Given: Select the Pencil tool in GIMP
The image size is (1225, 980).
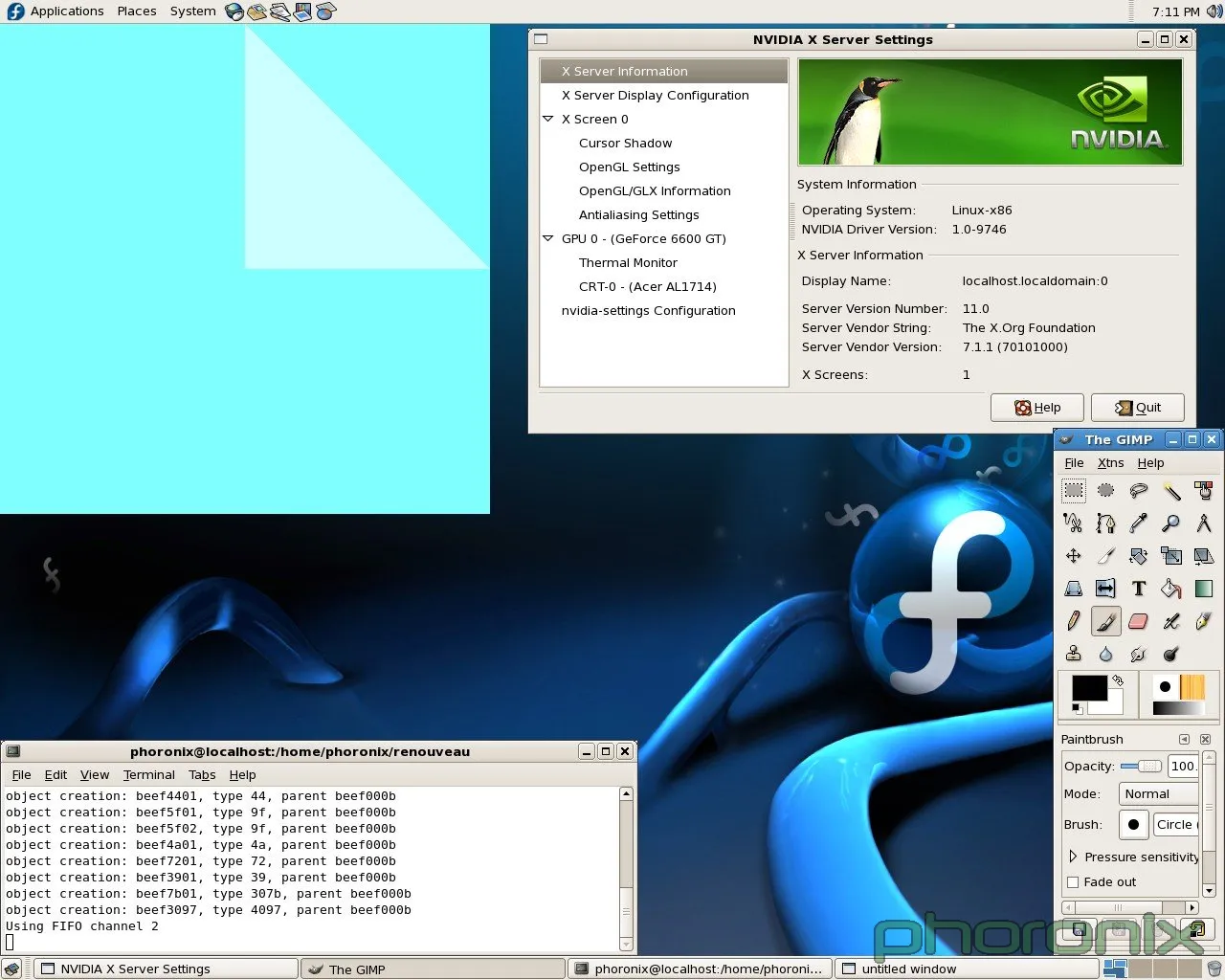Looking at the screenshot, I should [x=1074, y=621].
